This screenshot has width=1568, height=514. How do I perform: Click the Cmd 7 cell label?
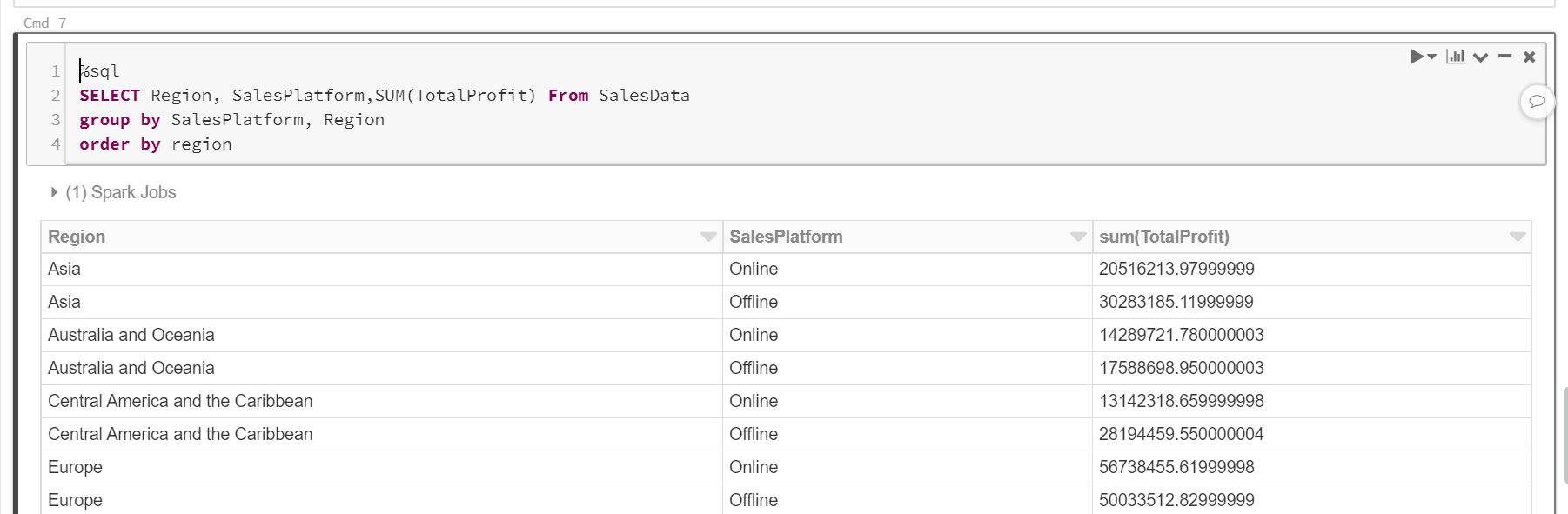[44, 23]
